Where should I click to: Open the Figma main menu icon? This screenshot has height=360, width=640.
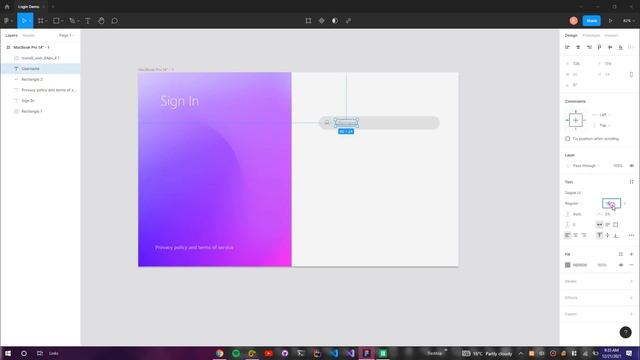pos(8,21)
